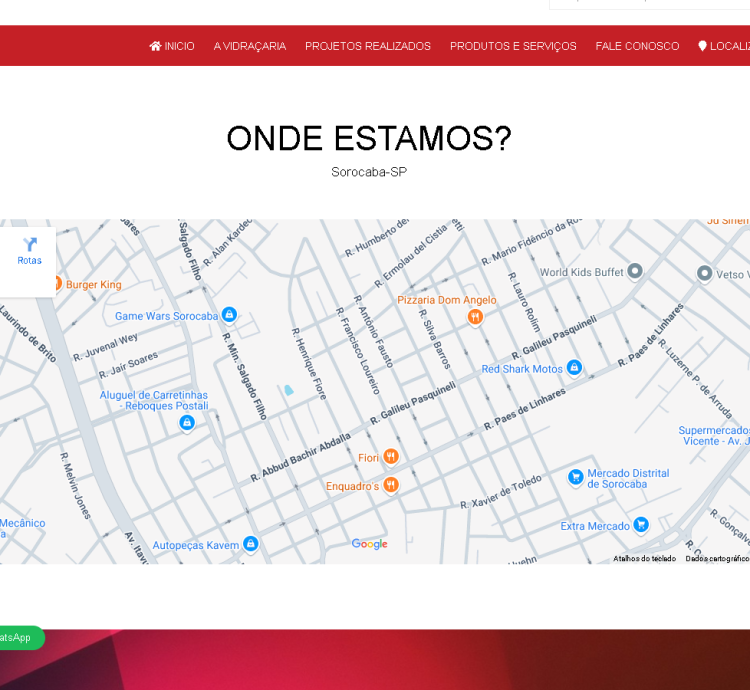
Task: Open the Enquadro's restaurant marker
Action: point(391,485)
